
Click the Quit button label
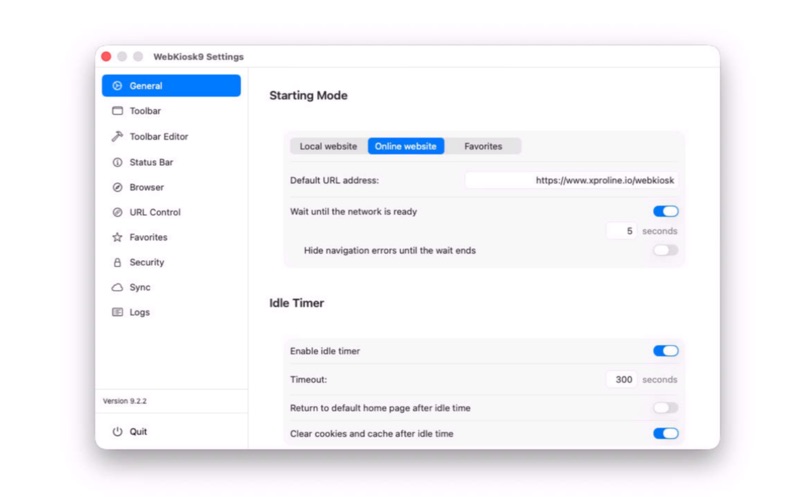tap(138, 432)
